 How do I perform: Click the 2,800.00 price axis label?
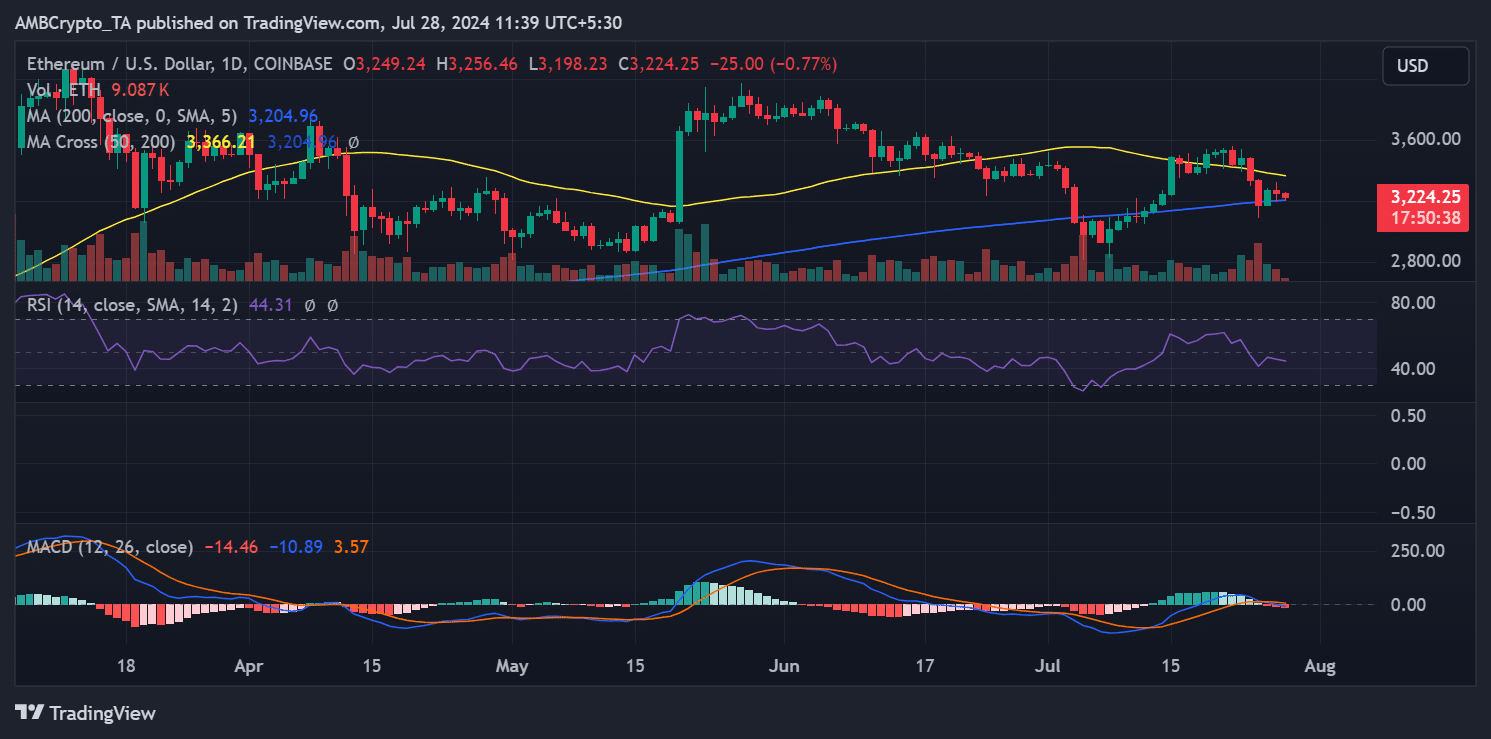point(1426,261)
